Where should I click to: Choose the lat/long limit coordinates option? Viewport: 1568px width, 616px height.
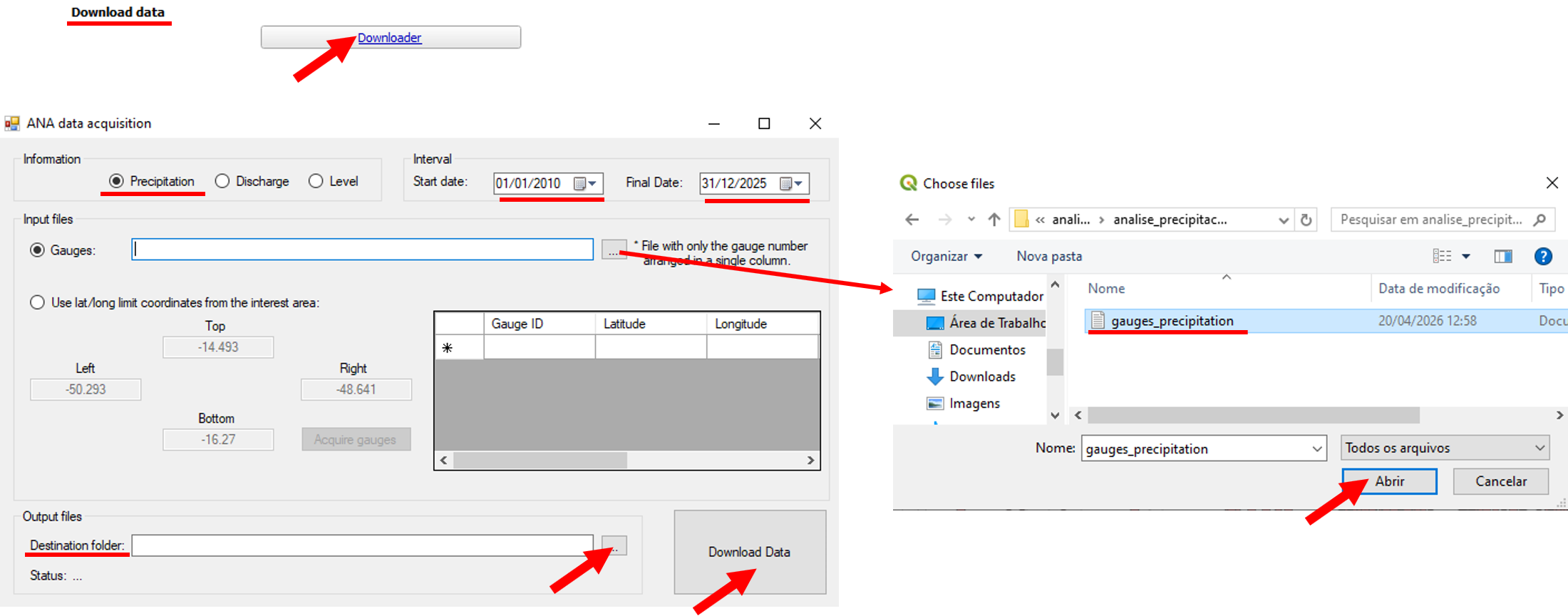pyautogui.click(x=37, y=302)
